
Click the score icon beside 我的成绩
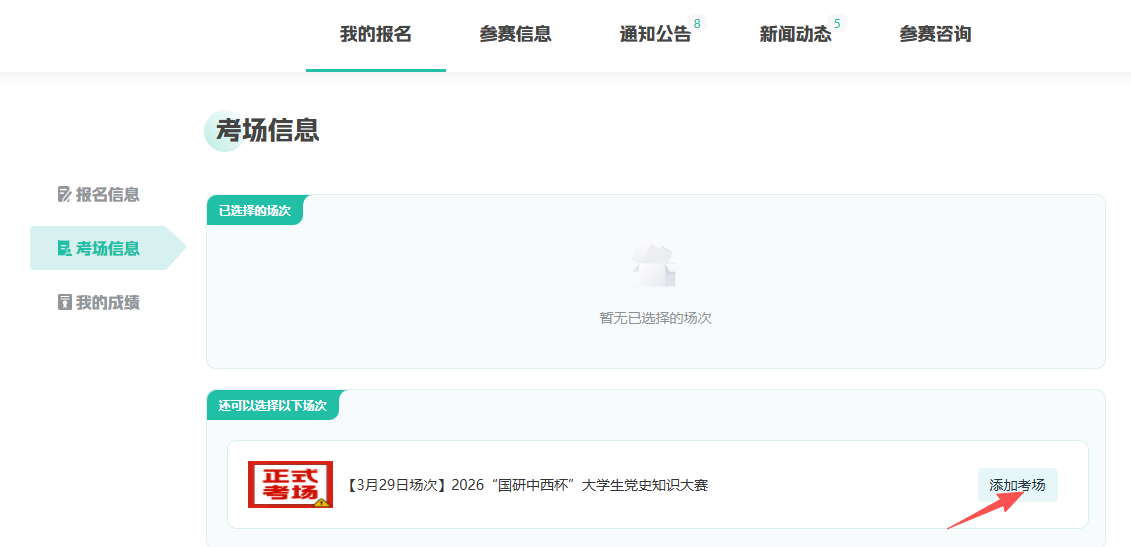[x=65, y=302]
